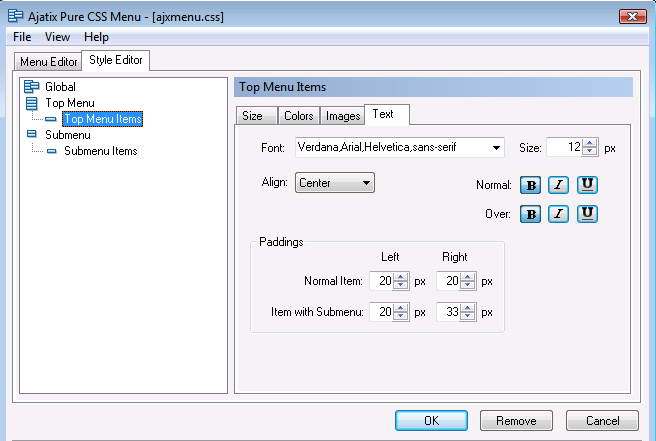Open the Font family dropdown
Image resolution: width=656 pixels, height=441 pixels.
[496, 148]
